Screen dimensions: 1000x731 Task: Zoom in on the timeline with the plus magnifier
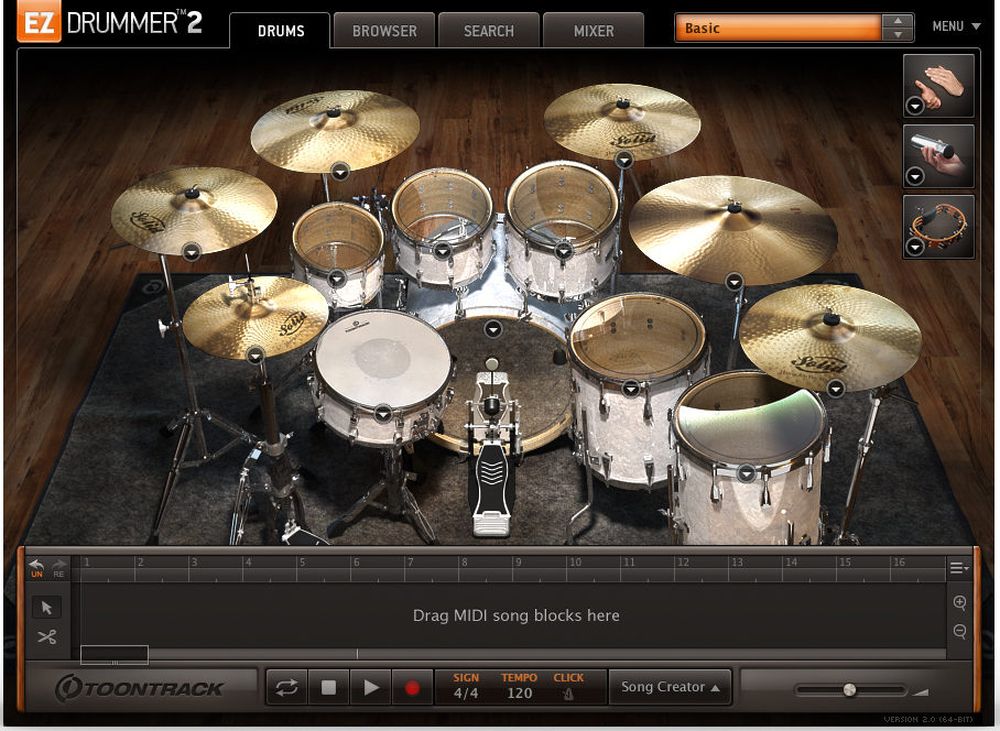pos(961,604)
